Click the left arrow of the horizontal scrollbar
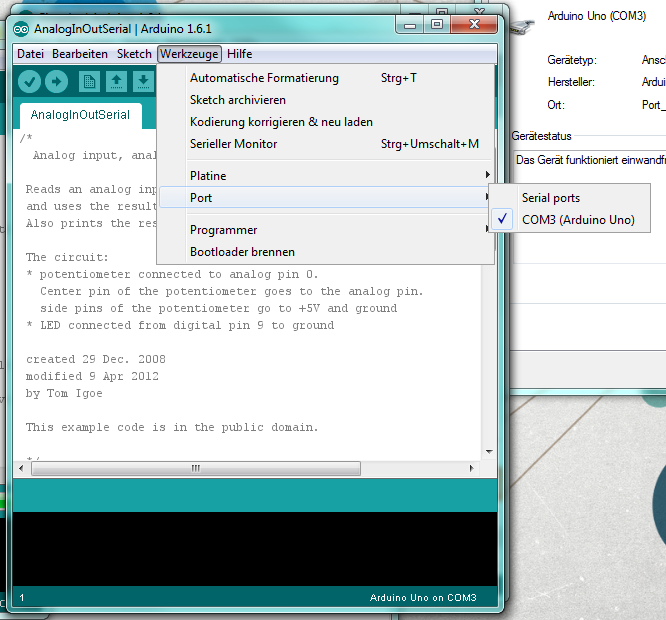The height and width of the screenshot is (620, 666). tap(21, 468)
